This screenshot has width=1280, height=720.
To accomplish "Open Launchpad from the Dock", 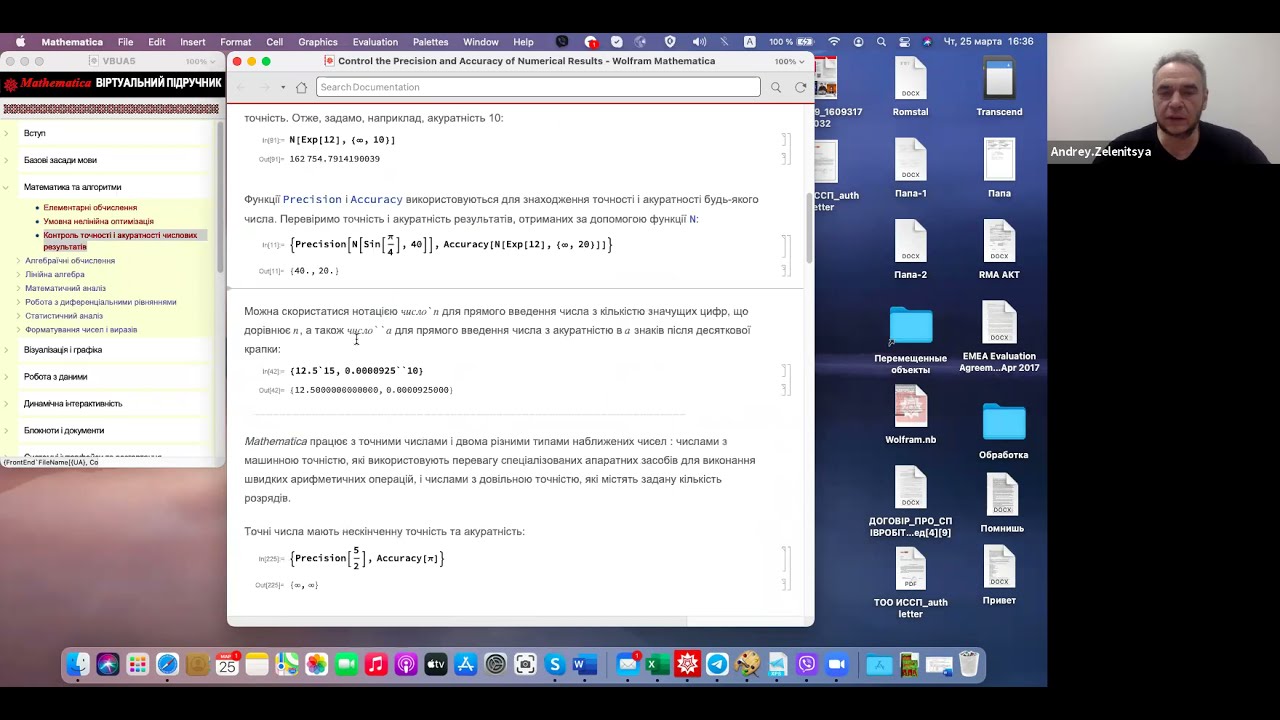I will pyautogui.click(x=138, y=664).
